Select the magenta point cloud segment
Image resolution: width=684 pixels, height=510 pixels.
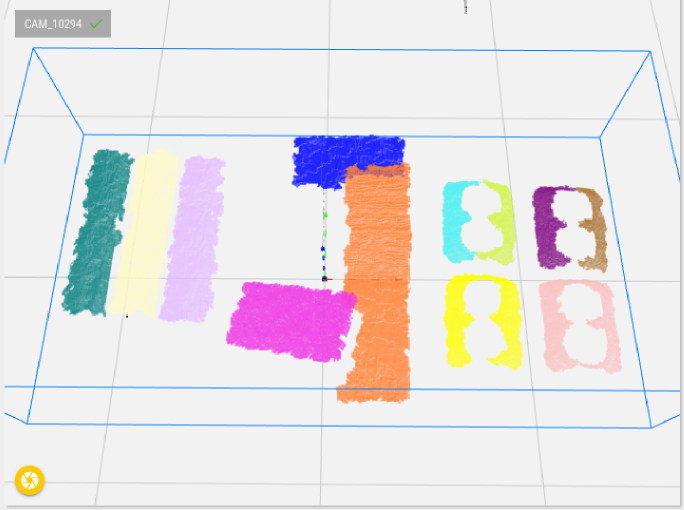point(291,320)
